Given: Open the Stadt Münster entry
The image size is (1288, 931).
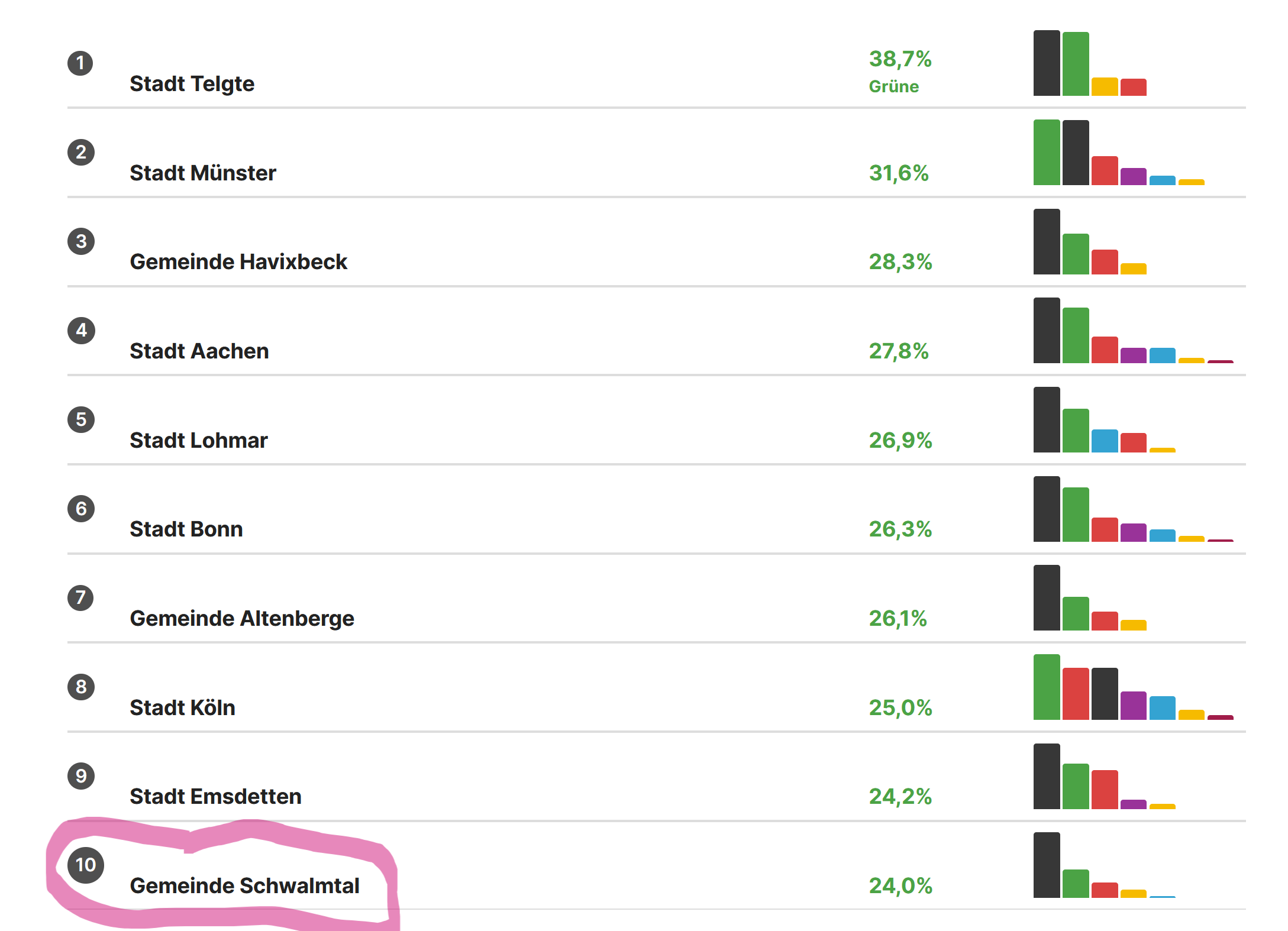Looking at the screenshot, I should 202,173.
